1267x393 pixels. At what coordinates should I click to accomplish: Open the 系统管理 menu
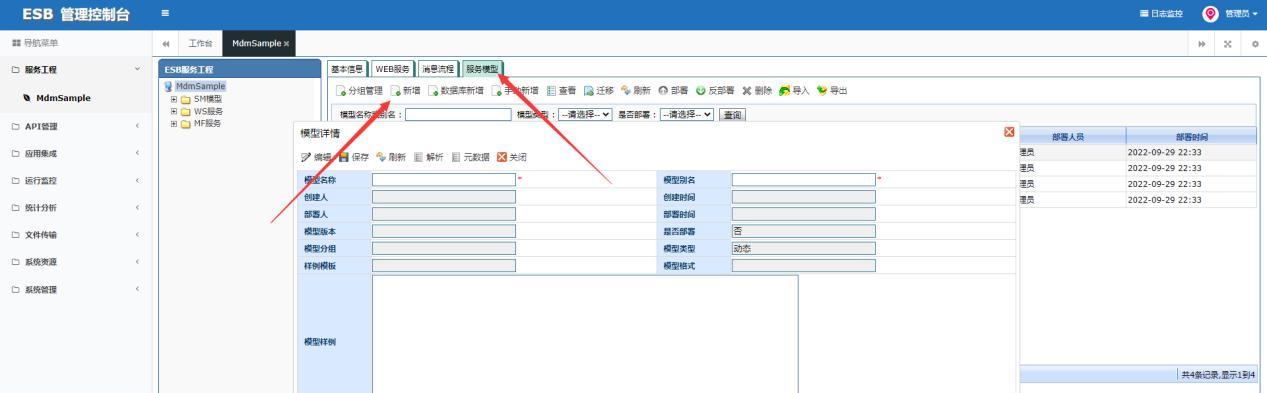point(77,289)
